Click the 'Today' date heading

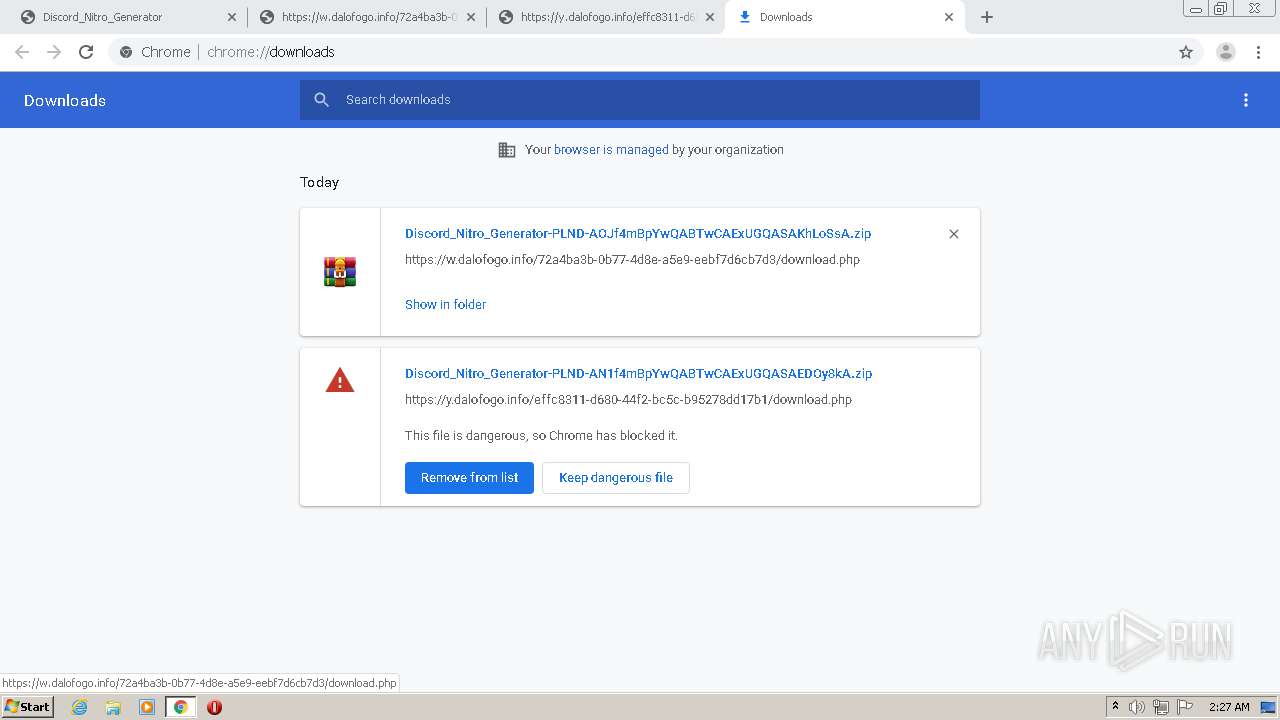coord(320,182)
